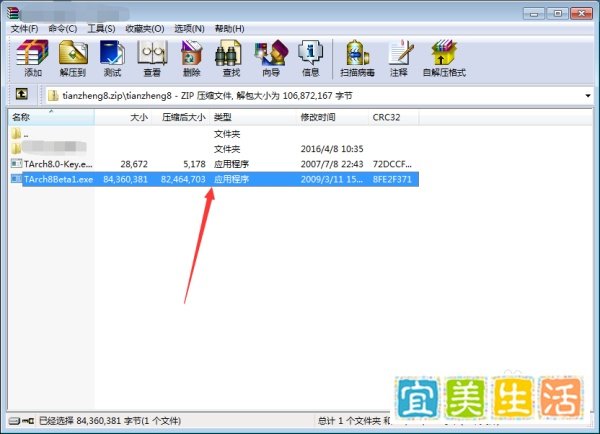This screenshot has width=600, height=434.
Task: Open the 命令(C) menu
Action: (63, 29)
